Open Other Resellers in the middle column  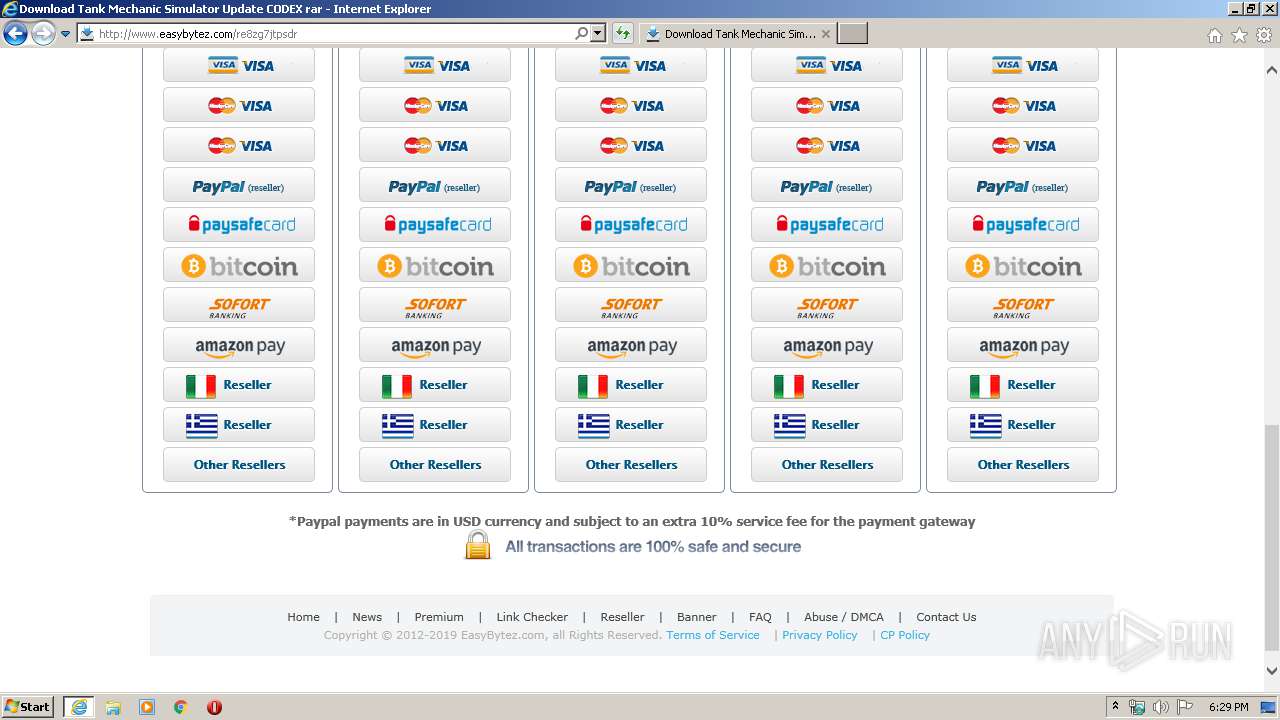click(x=631, y=465)
